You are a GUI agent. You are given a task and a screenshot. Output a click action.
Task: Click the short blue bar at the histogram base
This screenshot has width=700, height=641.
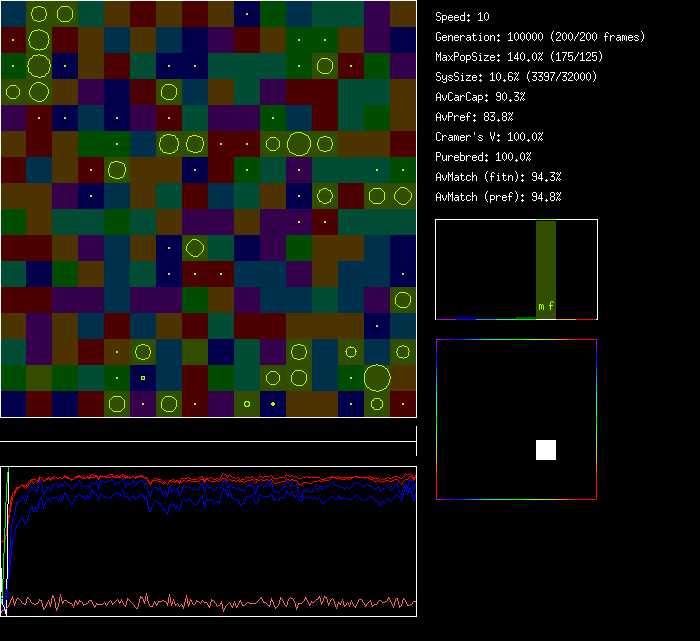point(465,317)
